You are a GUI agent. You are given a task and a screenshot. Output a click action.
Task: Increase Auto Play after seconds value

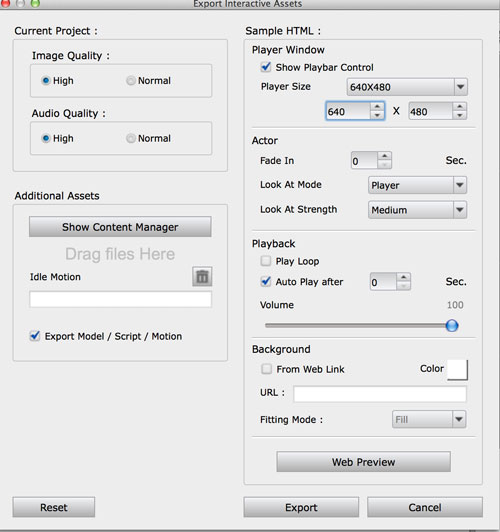point(403,278)
